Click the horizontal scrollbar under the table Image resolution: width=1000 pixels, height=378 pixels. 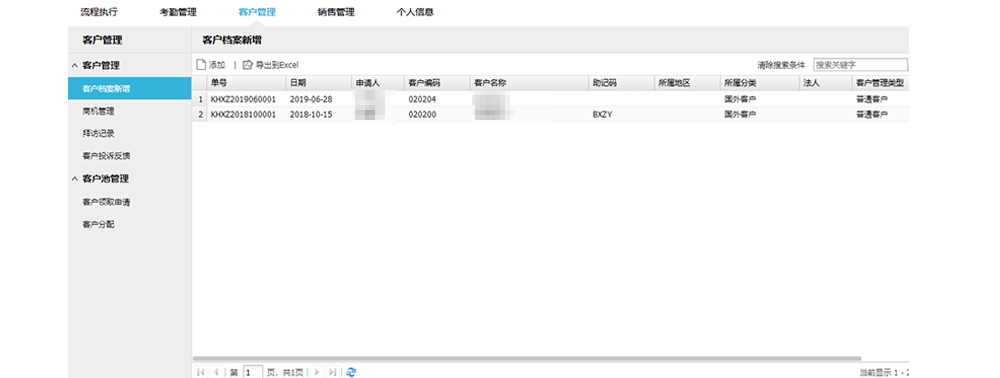527,359
